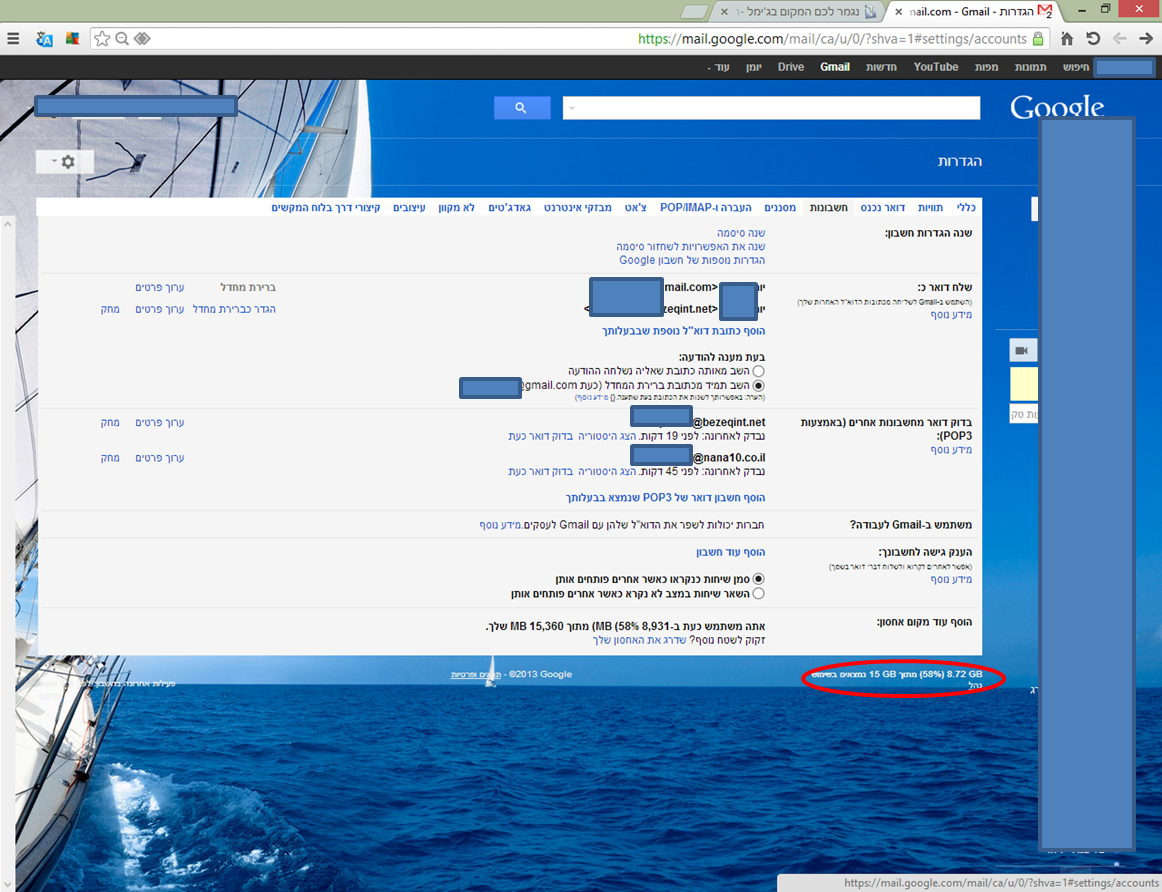The width and height of the screenshot is (1162, 892).
Task: Open the 'כללי' settings tab
Action: pos(966,207)
